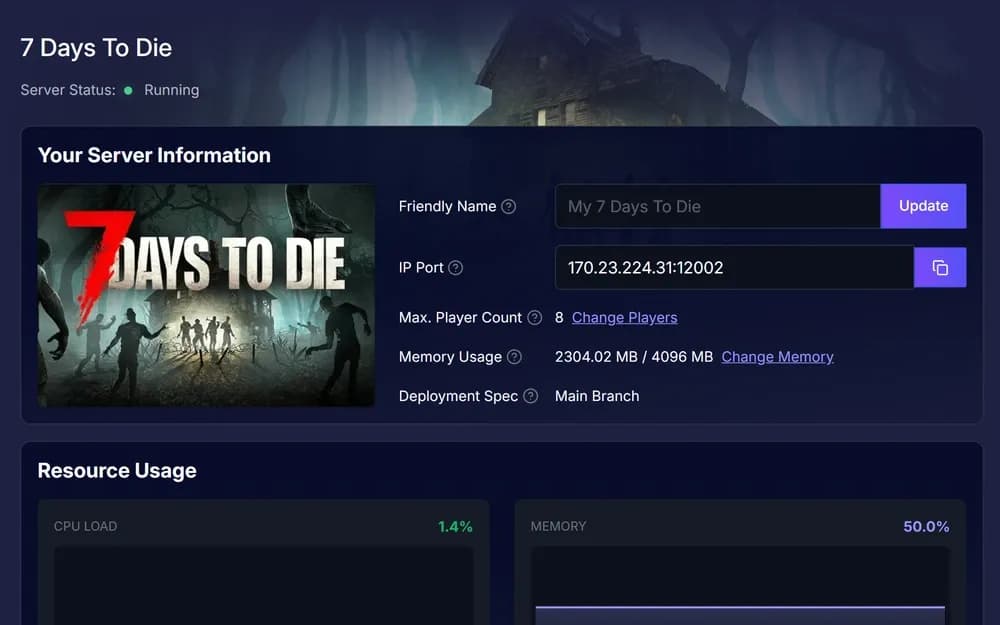
Task: Click the 7 Days To Die page title
Action: tap(96, 48)
